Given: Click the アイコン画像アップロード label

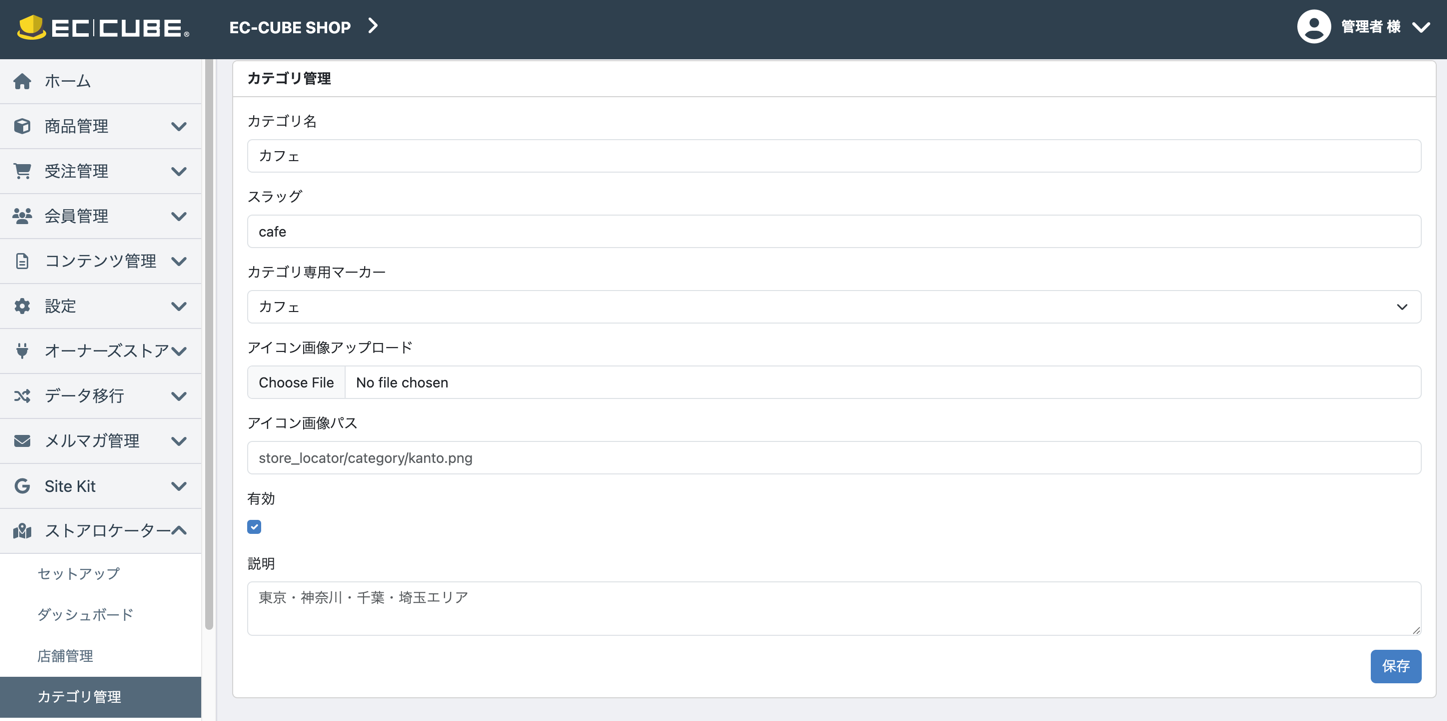Looking at the screenshot, I should tap(330, 347).
